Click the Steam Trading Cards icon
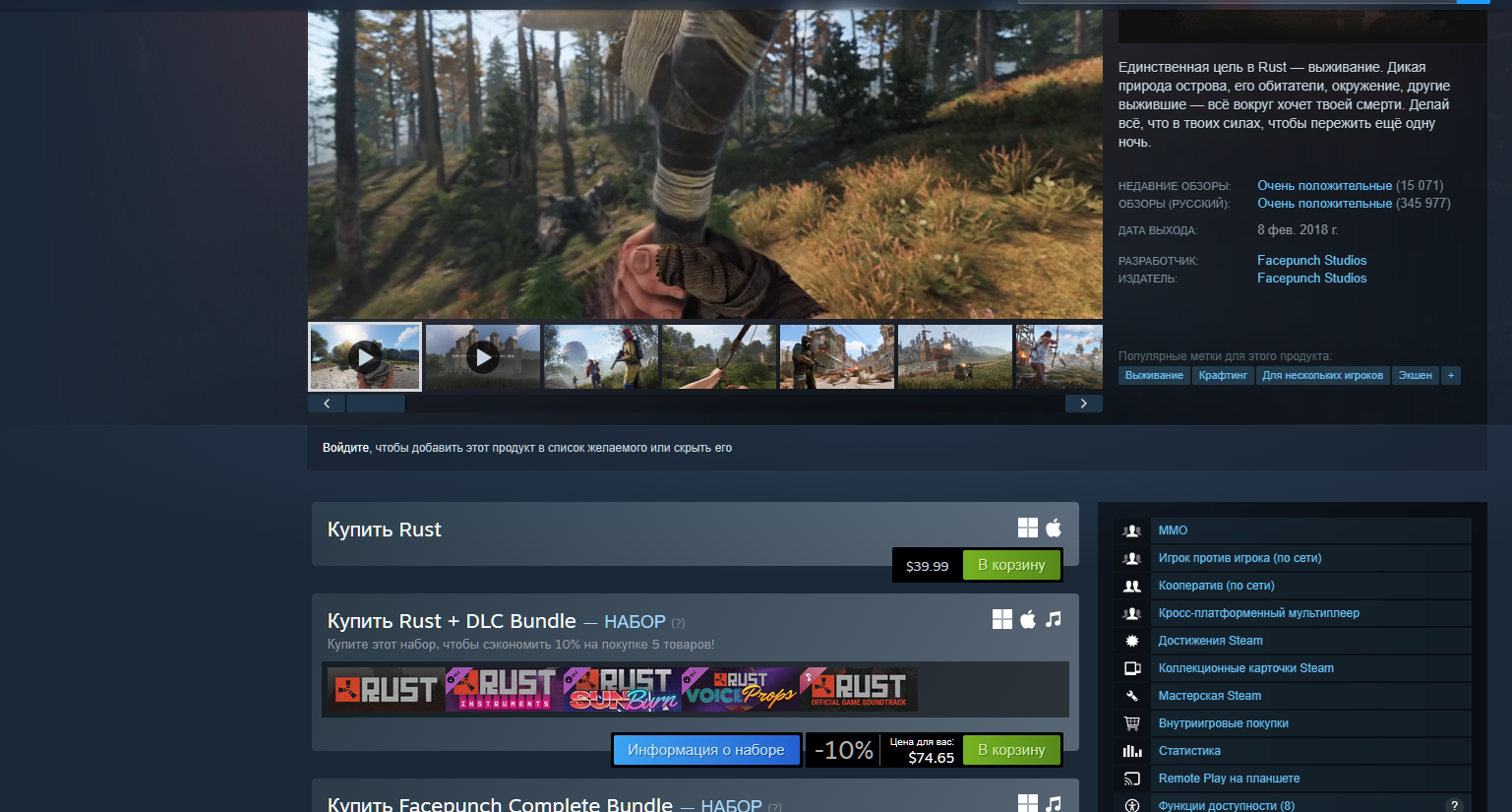 [x=1132, y=668]
